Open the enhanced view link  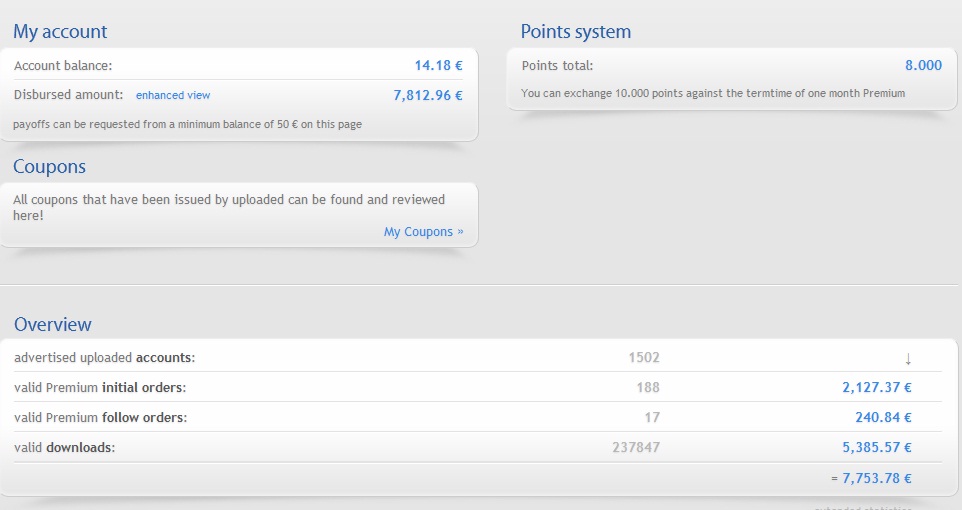point(173,96)
